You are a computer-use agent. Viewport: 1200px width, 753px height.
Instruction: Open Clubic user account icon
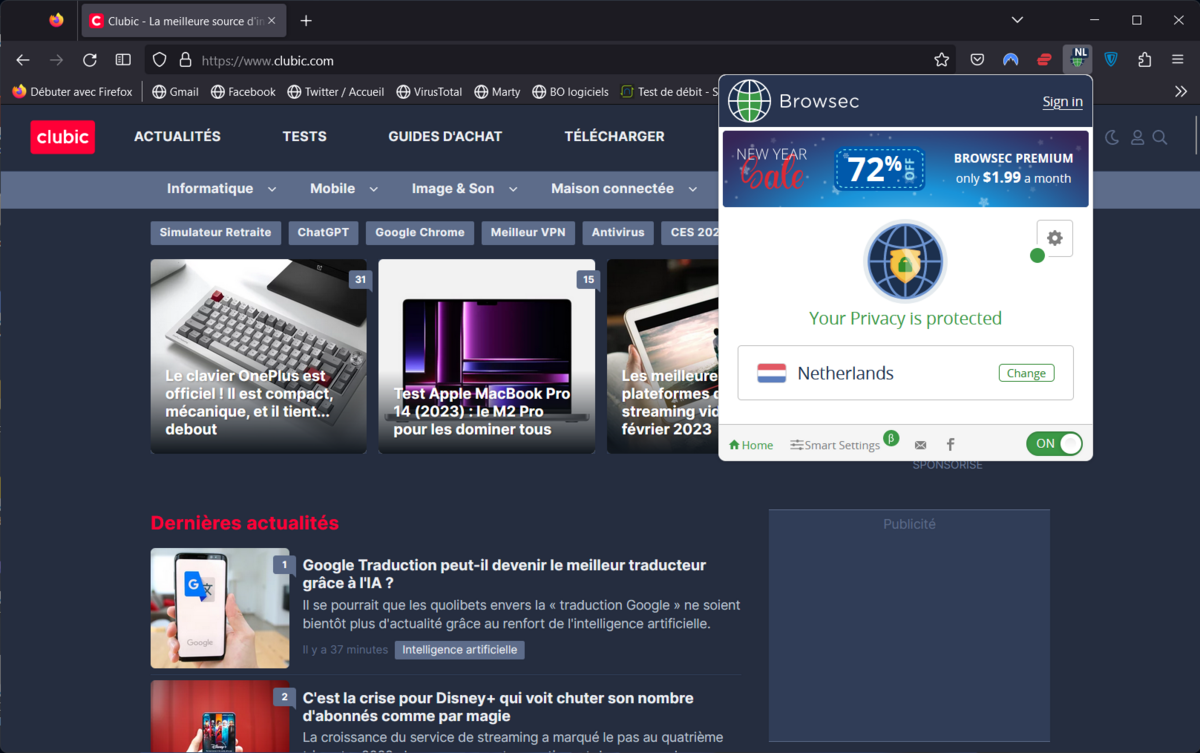pos(1137,137)
